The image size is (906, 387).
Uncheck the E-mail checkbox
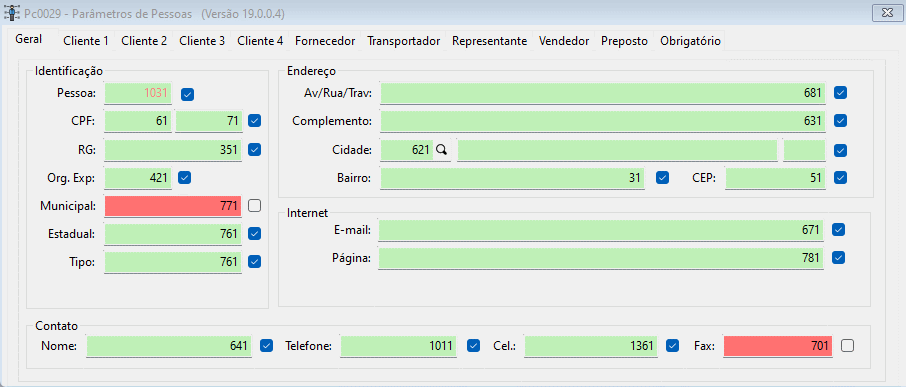[838, 230]
